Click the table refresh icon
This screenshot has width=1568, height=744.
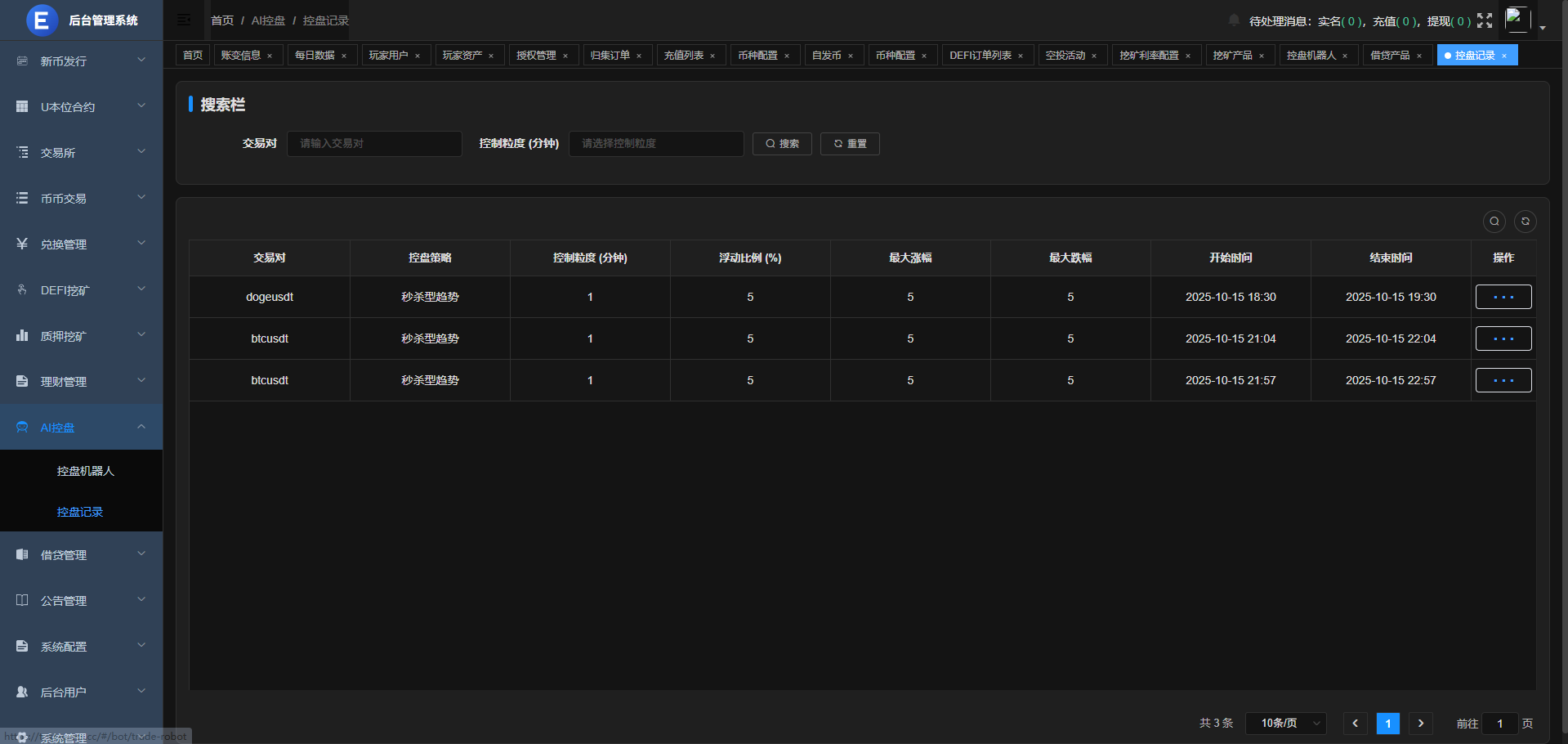(1525, 222)
